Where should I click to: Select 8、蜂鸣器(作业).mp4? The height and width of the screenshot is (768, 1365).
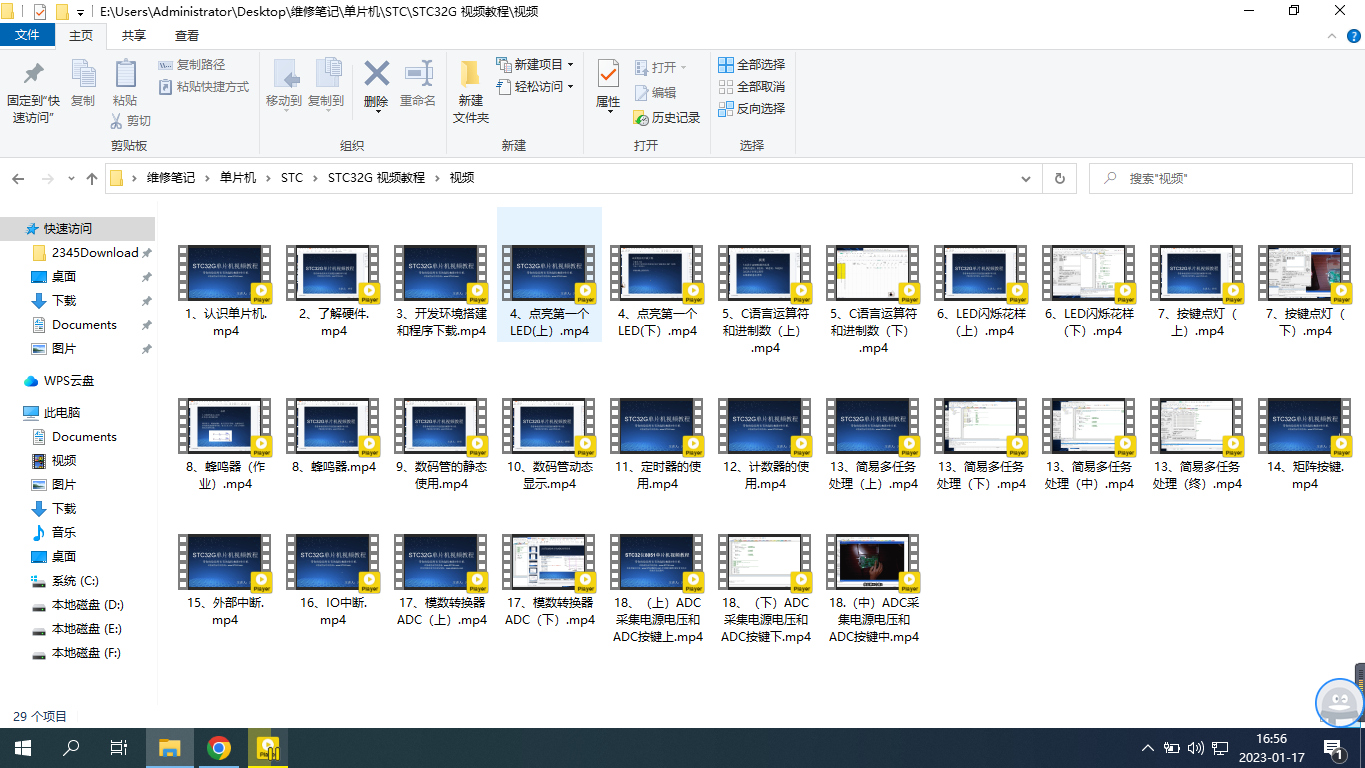click(x=225, y=444)
